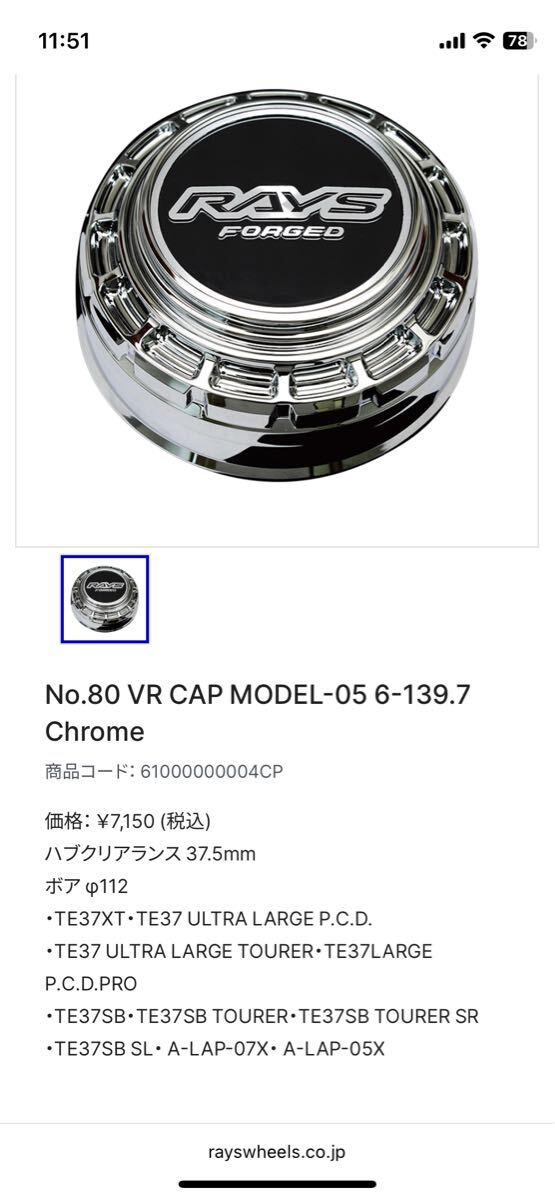Tap the word Chrome in product title

point(95,731)
